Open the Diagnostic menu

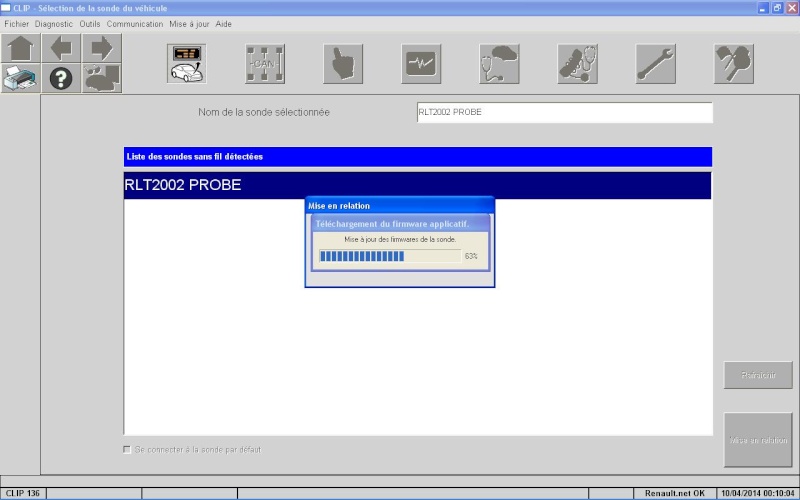(x=54, y=24)
